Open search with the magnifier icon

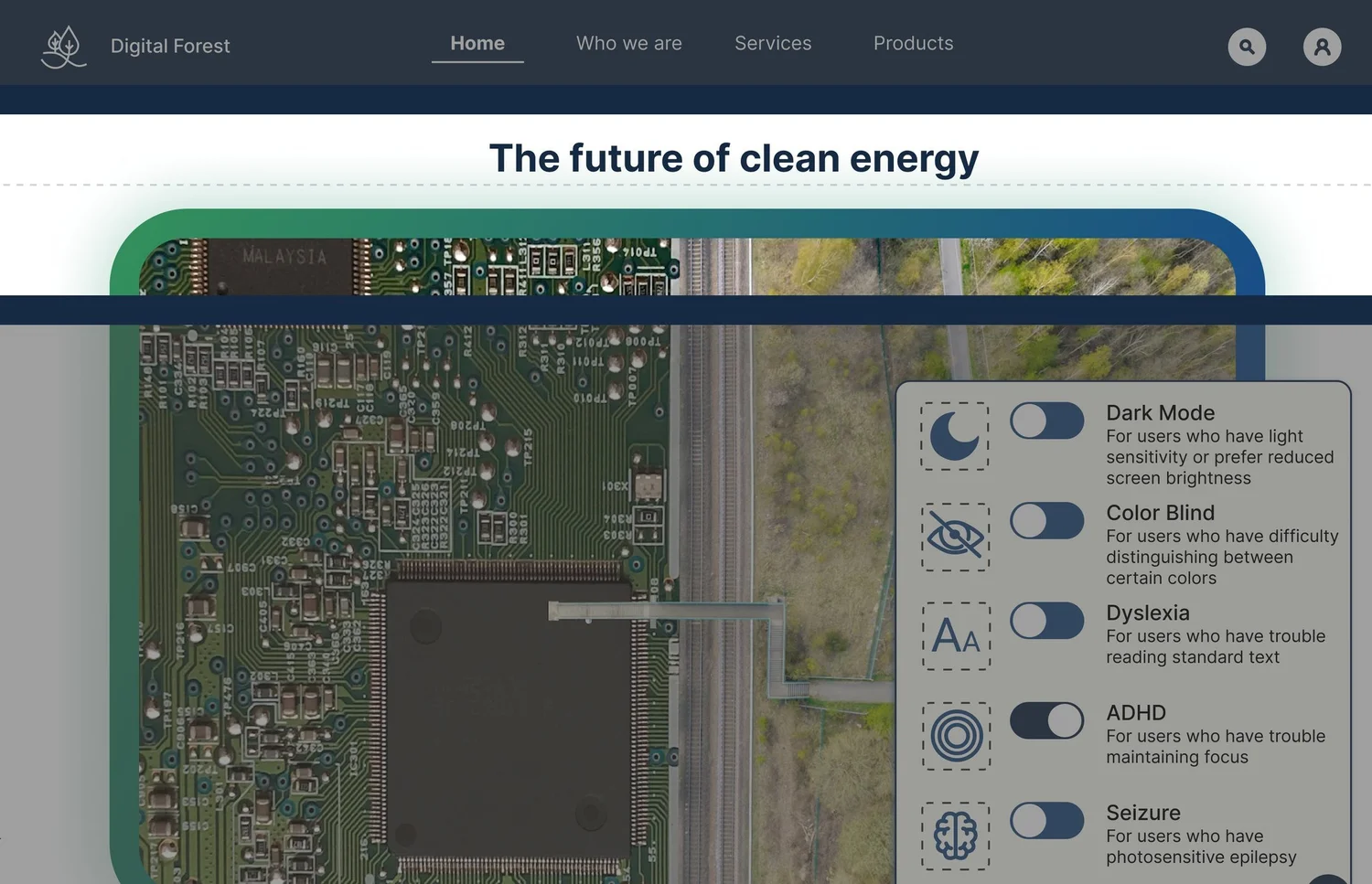click(x=1247, y=47)
